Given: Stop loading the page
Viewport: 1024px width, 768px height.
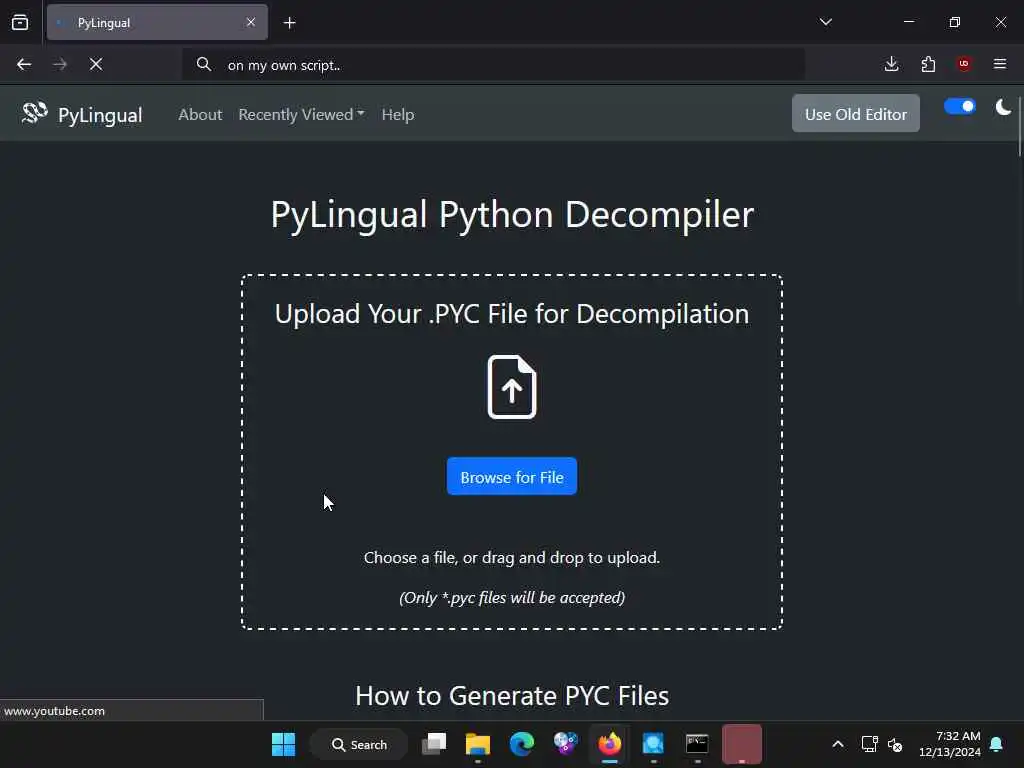Looking at the screenshot, I should click(x=96, y=64).
